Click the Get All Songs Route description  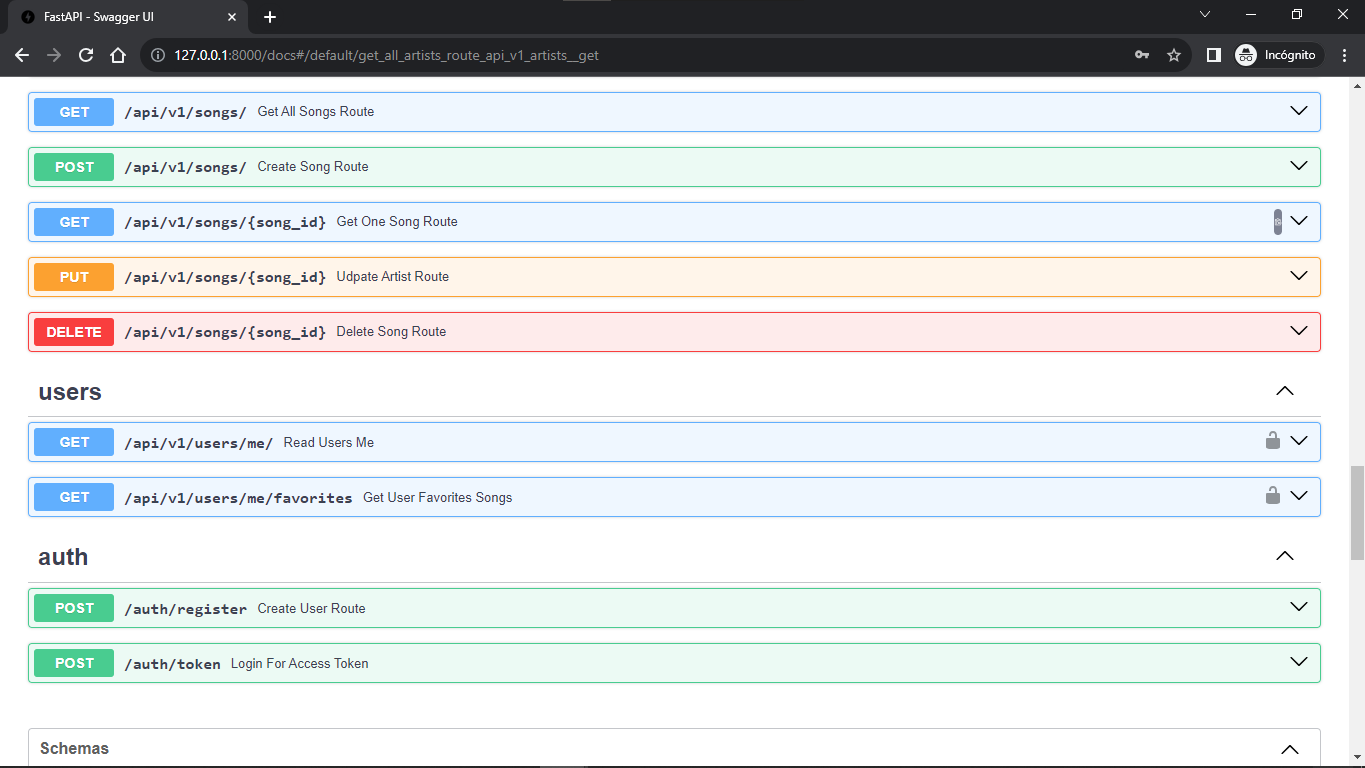316,111
